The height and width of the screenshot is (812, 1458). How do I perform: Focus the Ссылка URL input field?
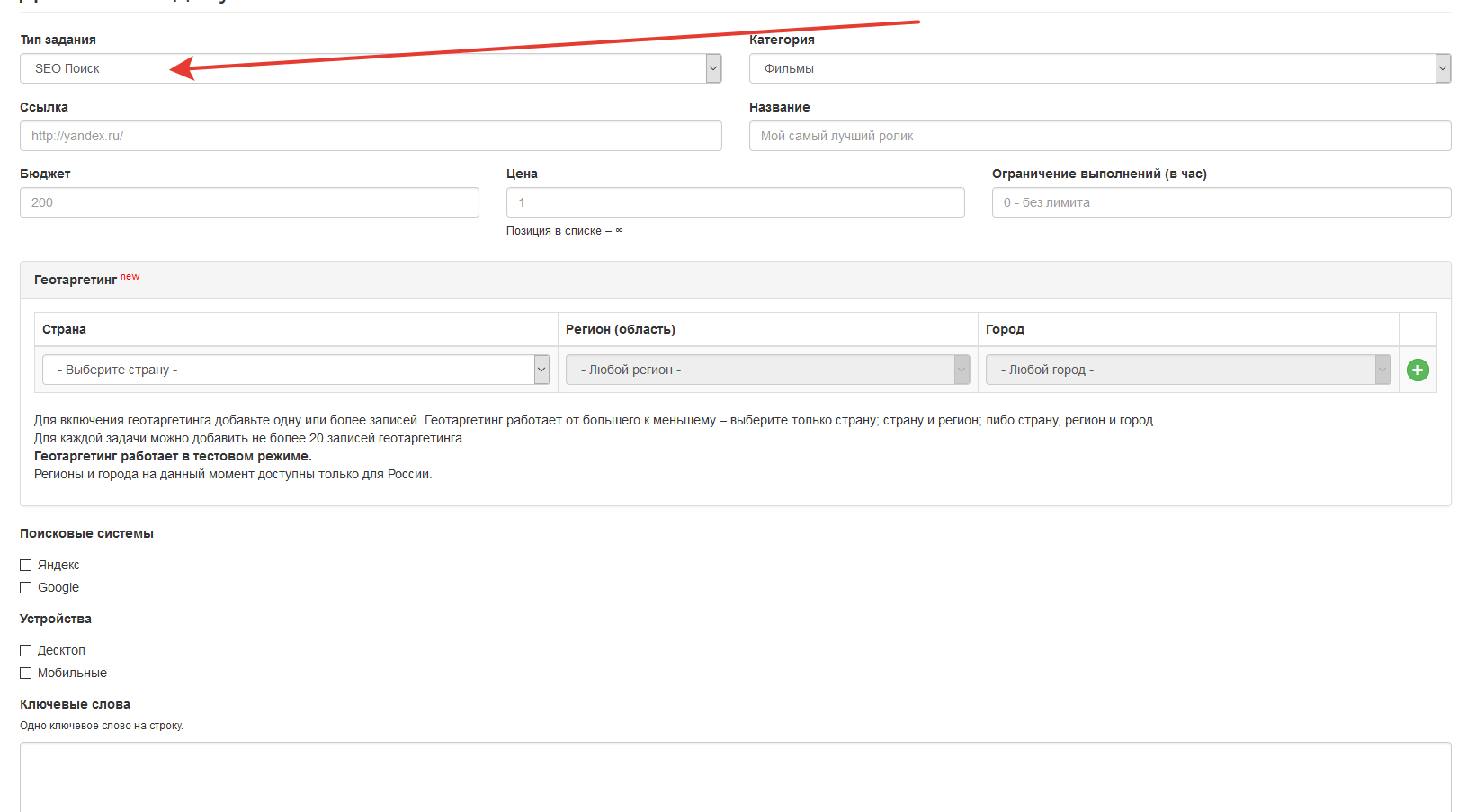click(370, 136)
